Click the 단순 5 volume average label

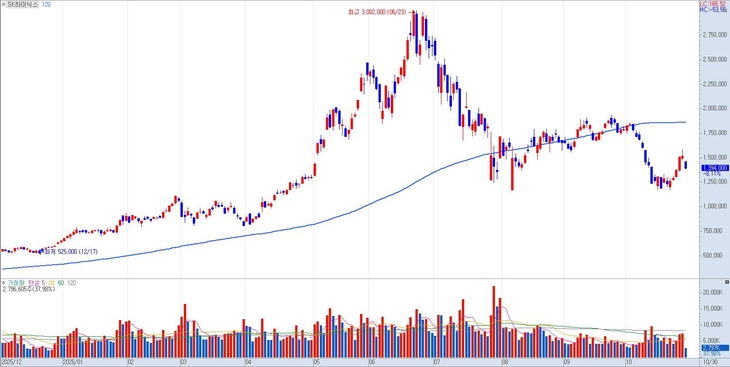pos(36,283)
